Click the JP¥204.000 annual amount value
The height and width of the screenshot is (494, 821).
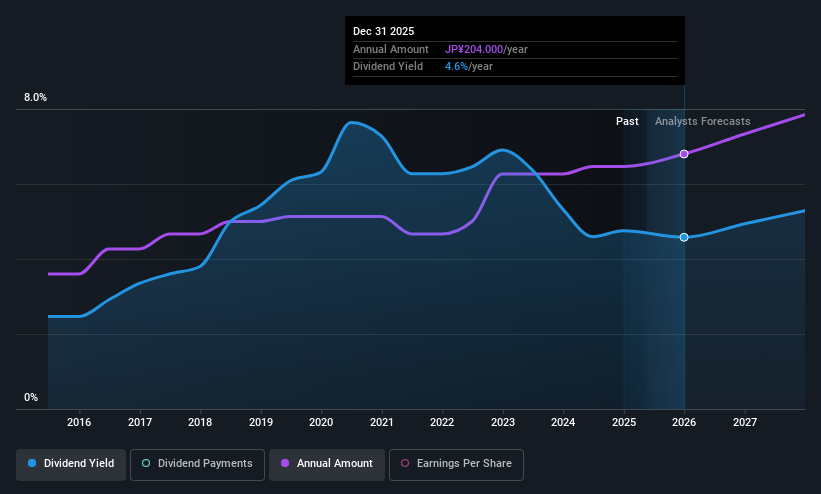474,49
